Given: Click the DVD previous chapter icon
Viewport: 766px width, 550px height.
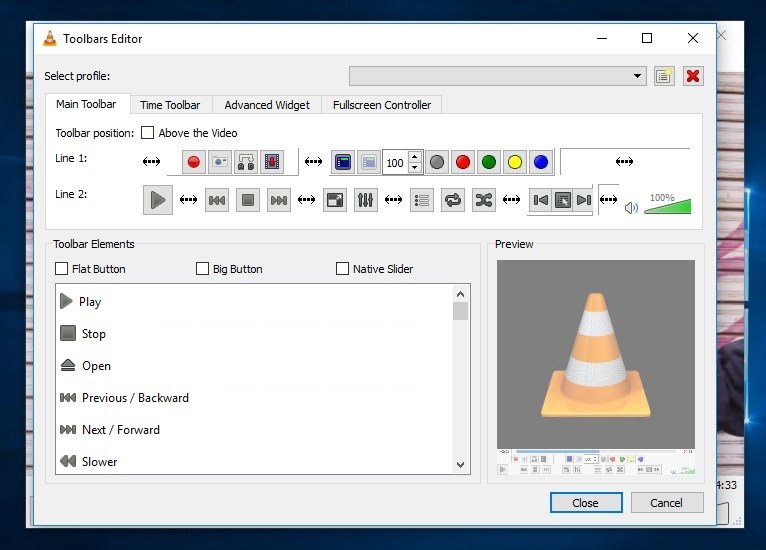Looking at the screenshot, I should 541,200.
